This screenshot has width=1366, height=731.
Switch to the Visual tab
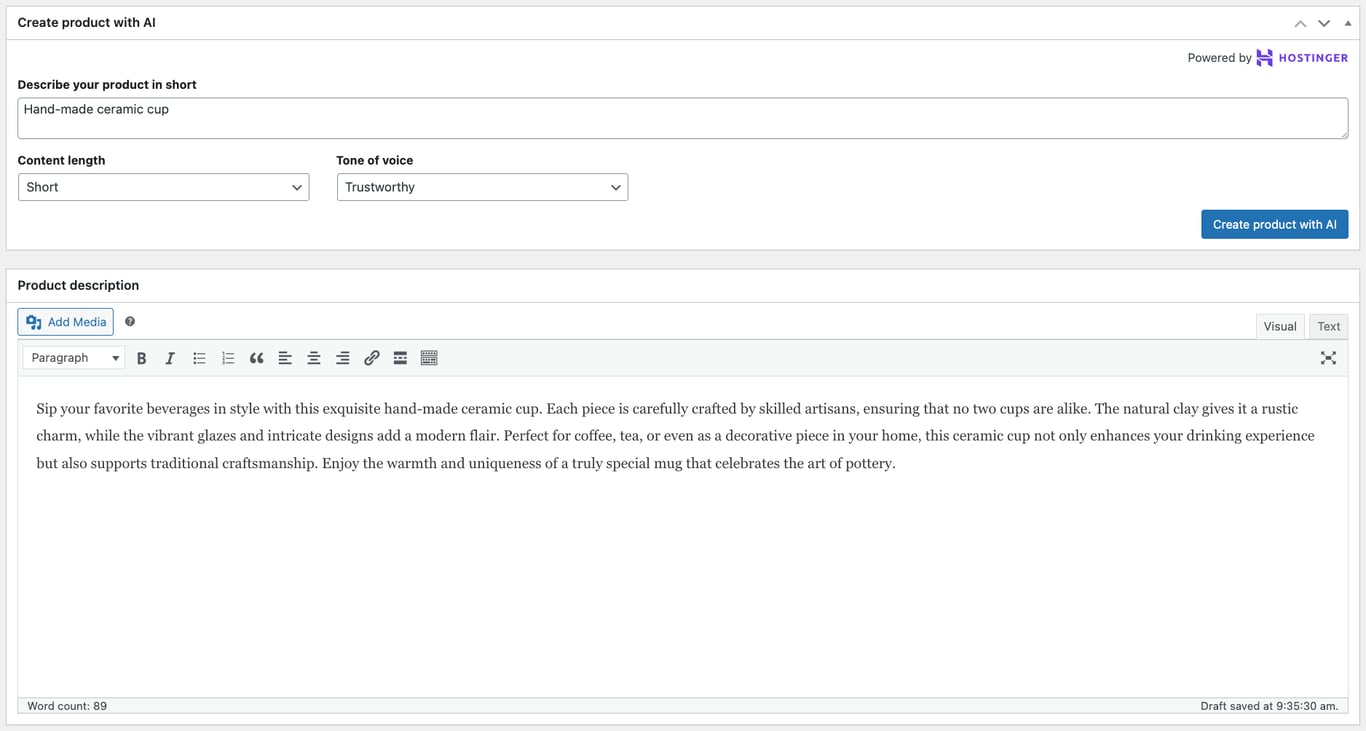1280,326
